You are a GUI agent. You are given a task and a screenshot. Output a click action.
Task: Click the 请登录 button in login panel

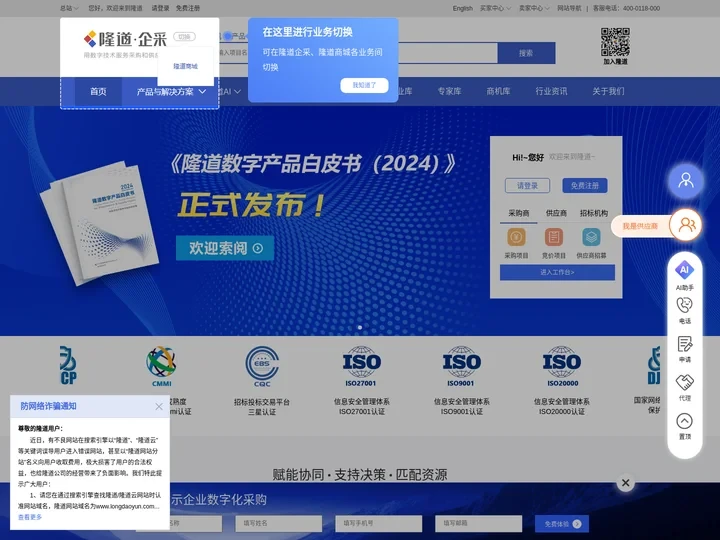(x=527, y=186)
